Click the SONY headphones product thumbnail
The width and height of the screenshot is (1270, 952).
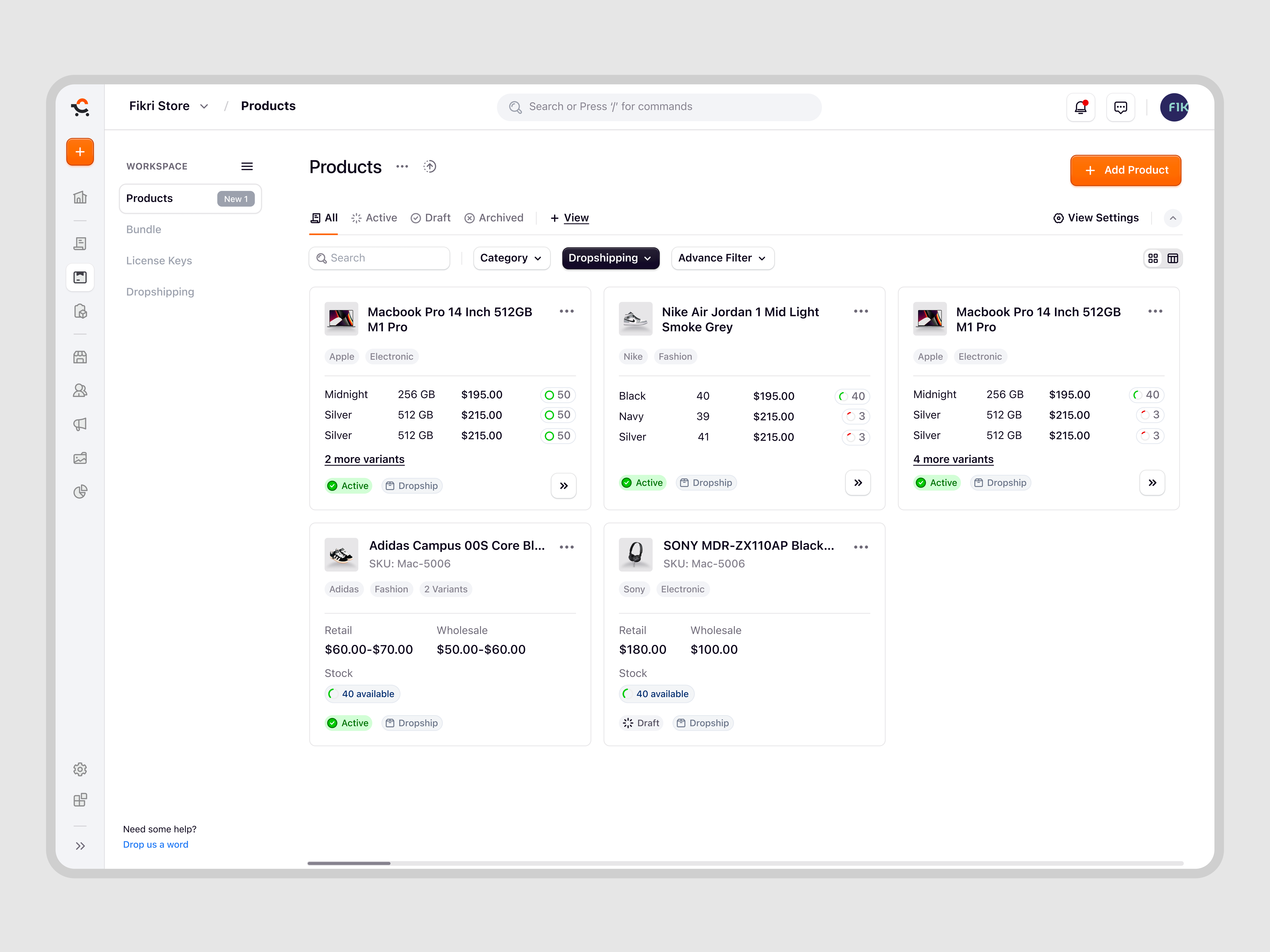636,554
